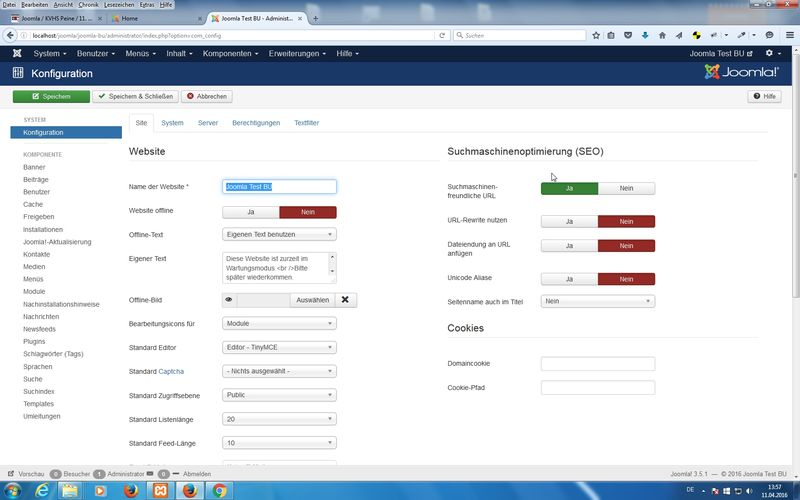Click the messages envelope icon in status bar

149,474
